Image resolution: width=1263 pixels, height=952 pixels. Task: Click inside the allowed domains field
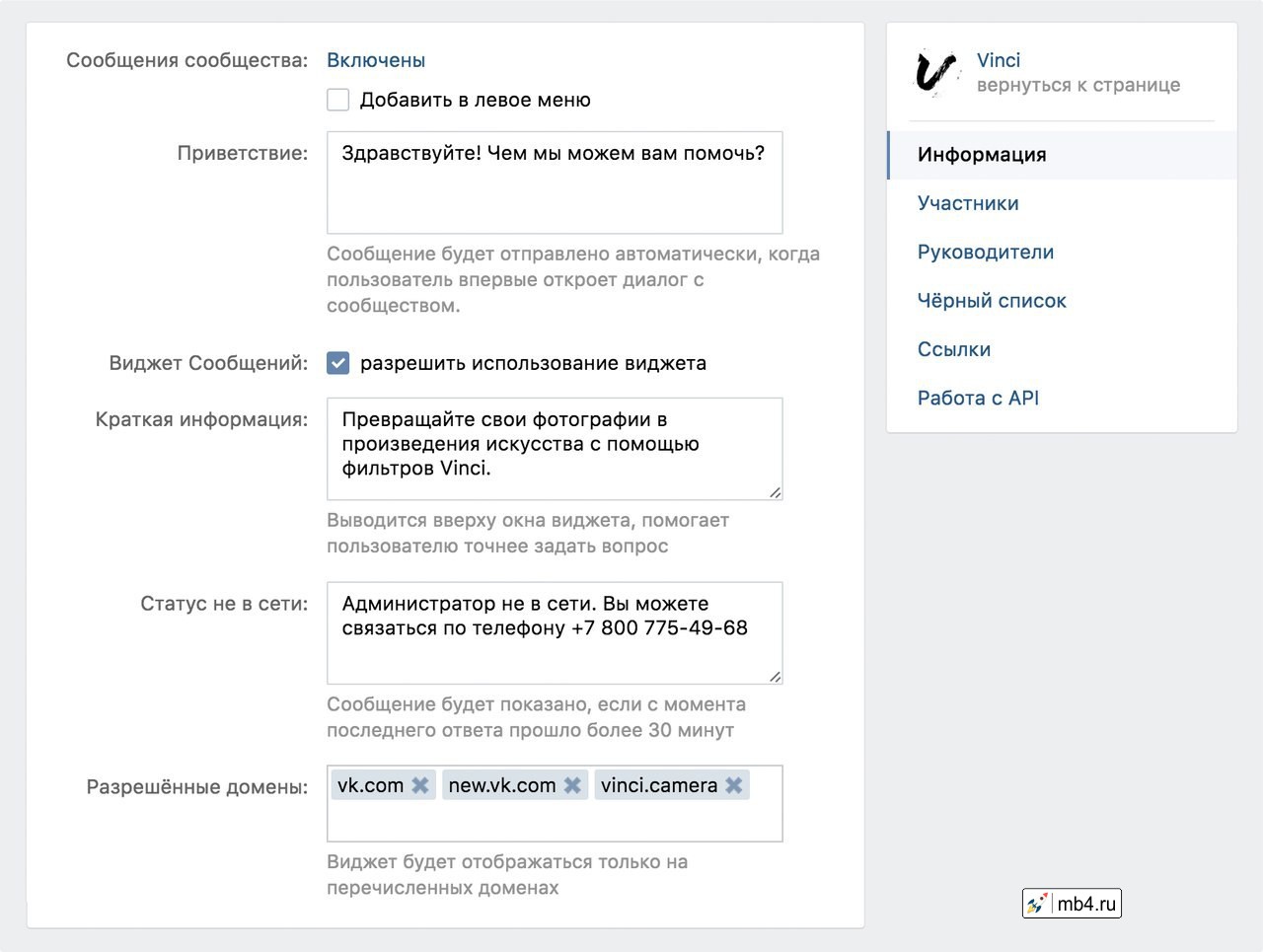tap(555, 821)
